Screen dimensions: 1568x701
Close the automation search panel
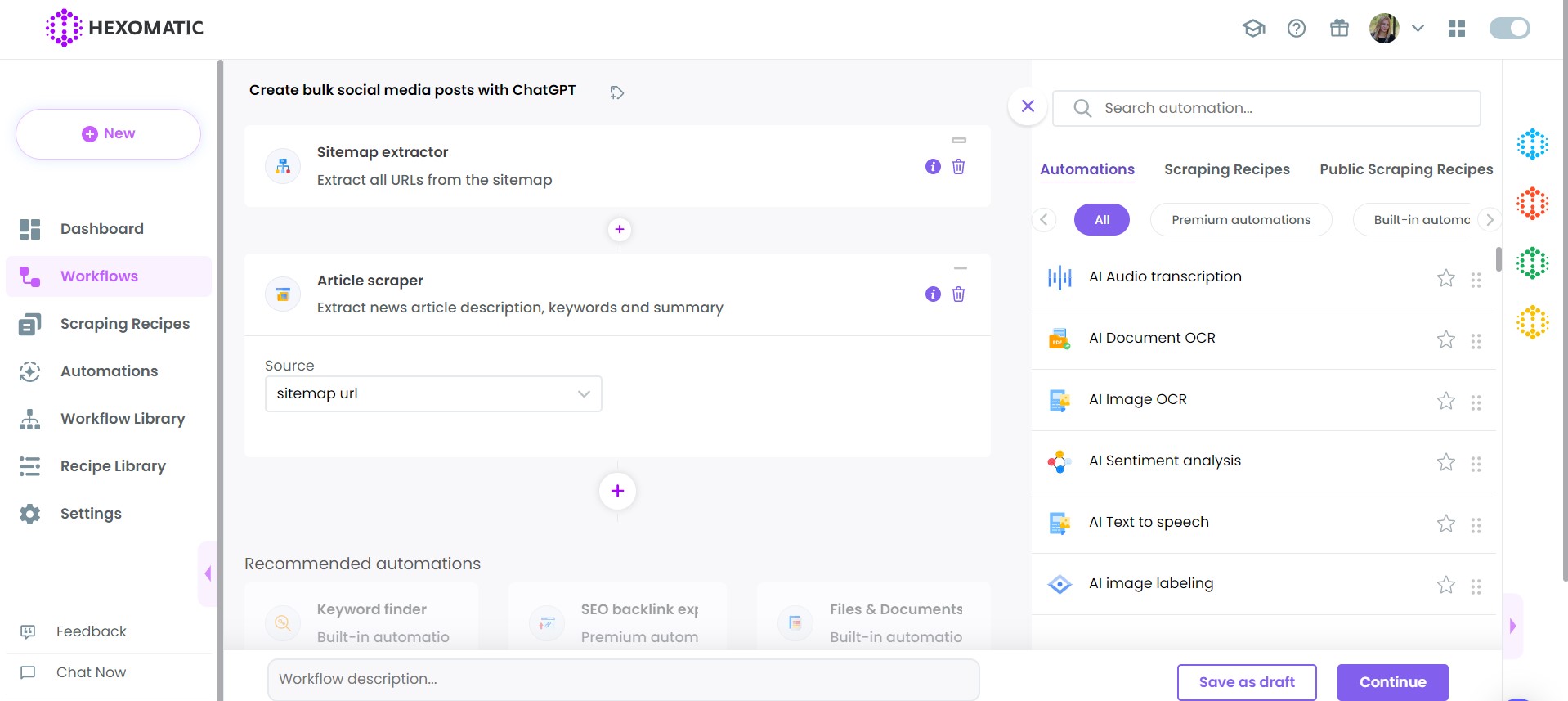tap(1028, 106)
